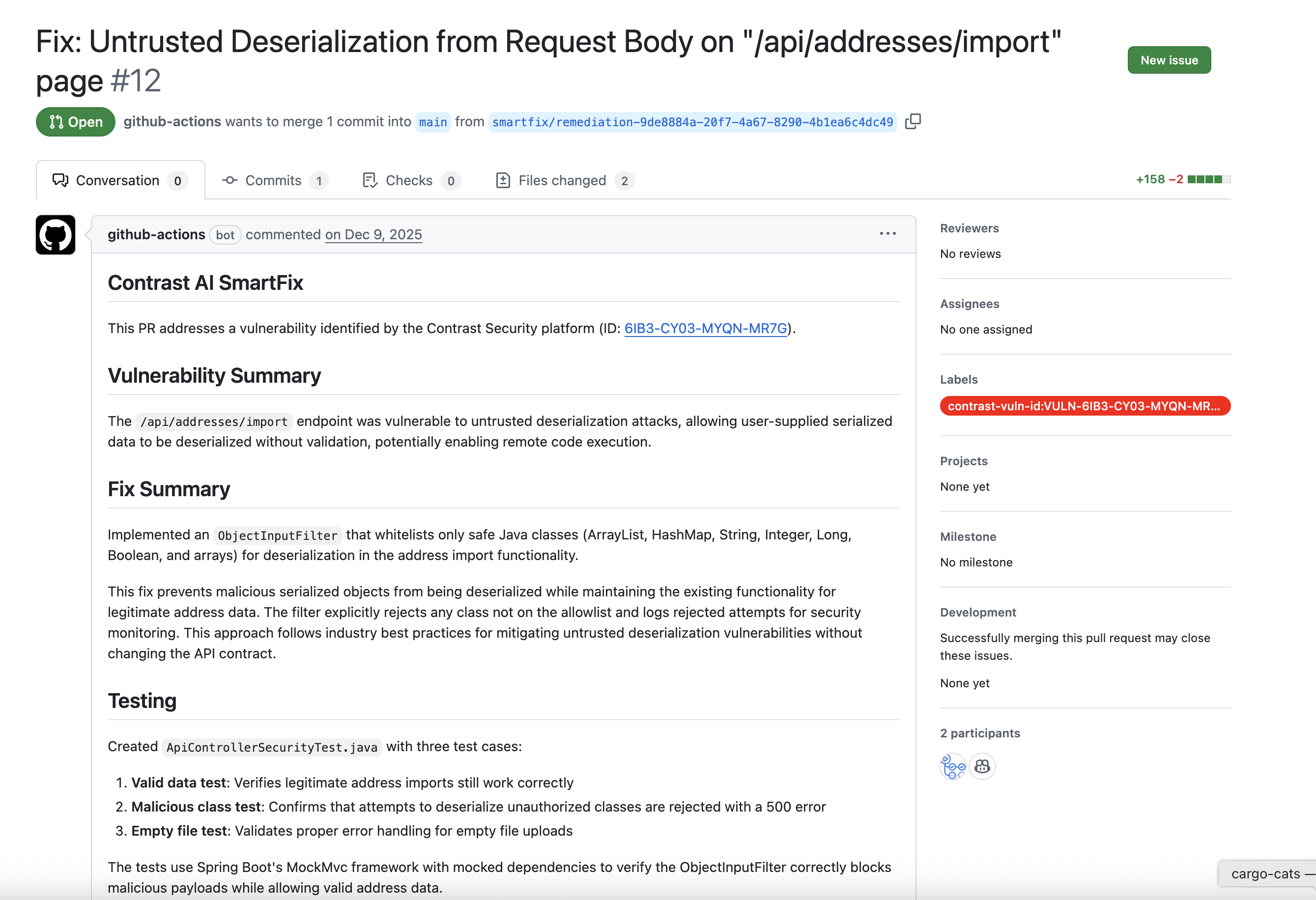Click the github-actions avatar beside the comment
Screen dimensions: 1316x900
(55, 235)
